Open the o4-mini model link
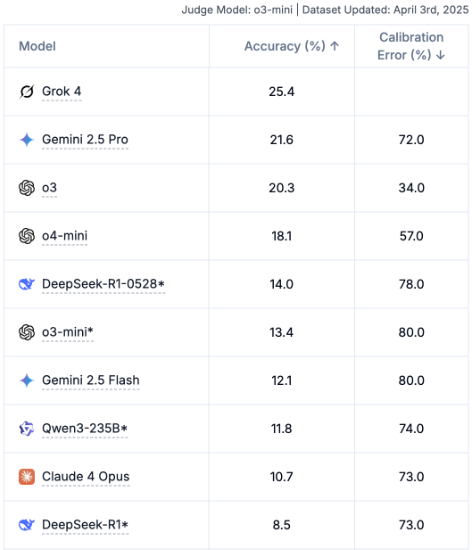This screenshot has width=476, height=550. [x=65, y=236]
